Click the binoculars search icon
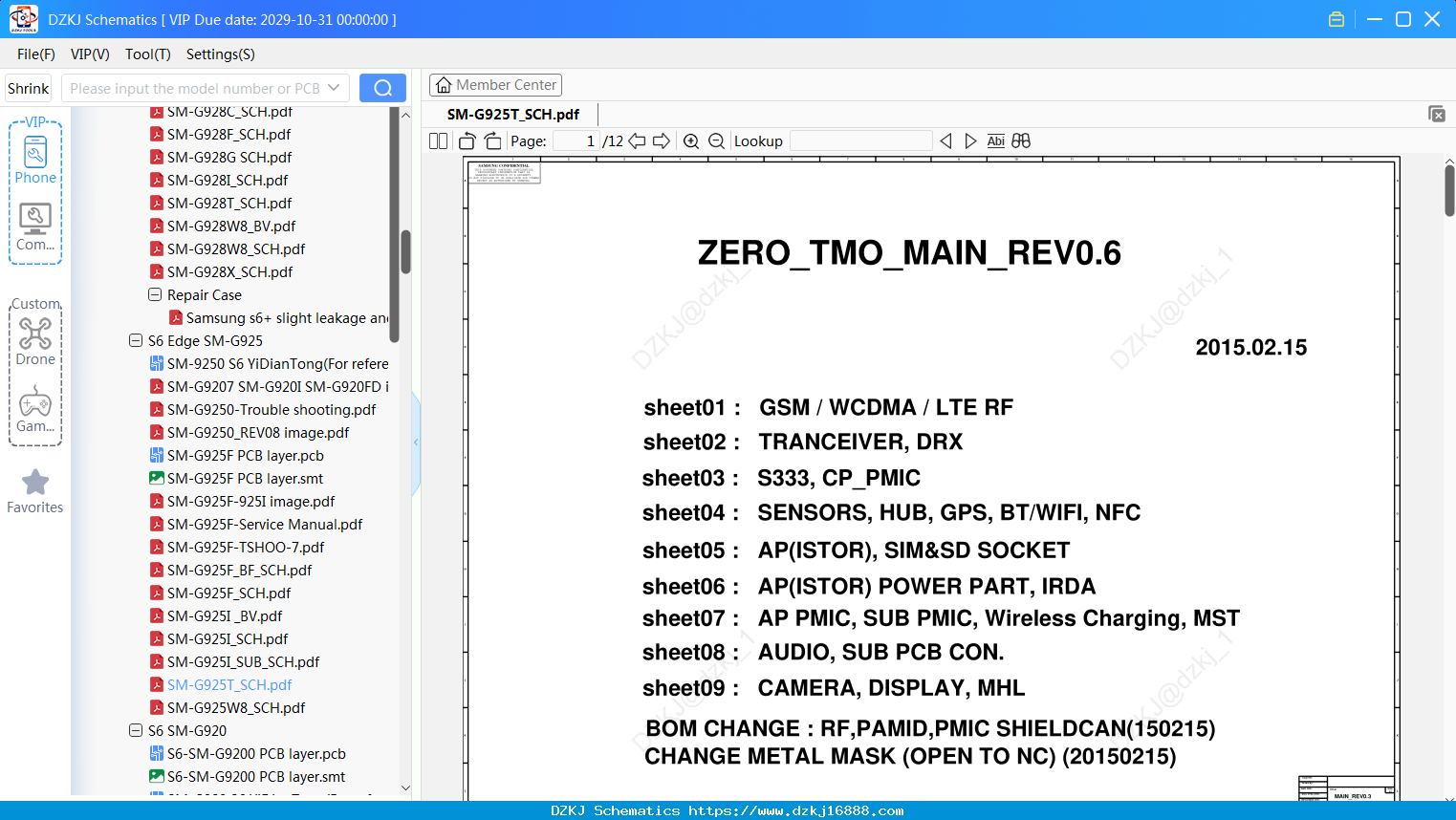 [x=1021, y=141]
